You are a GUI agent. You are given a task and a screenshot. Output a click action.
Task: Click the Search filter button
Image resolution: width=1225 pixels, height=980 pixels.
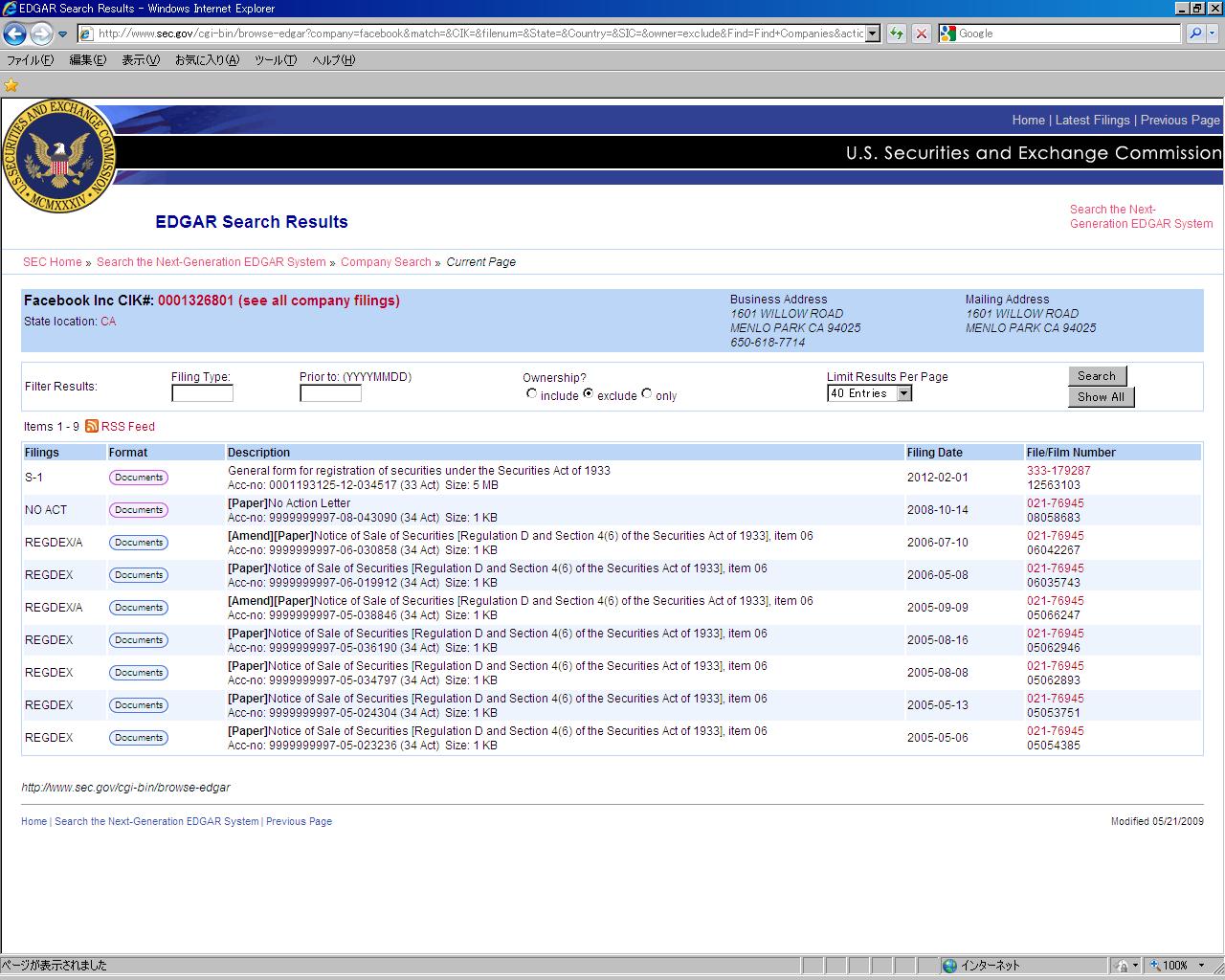click(x=1097, y=376)
